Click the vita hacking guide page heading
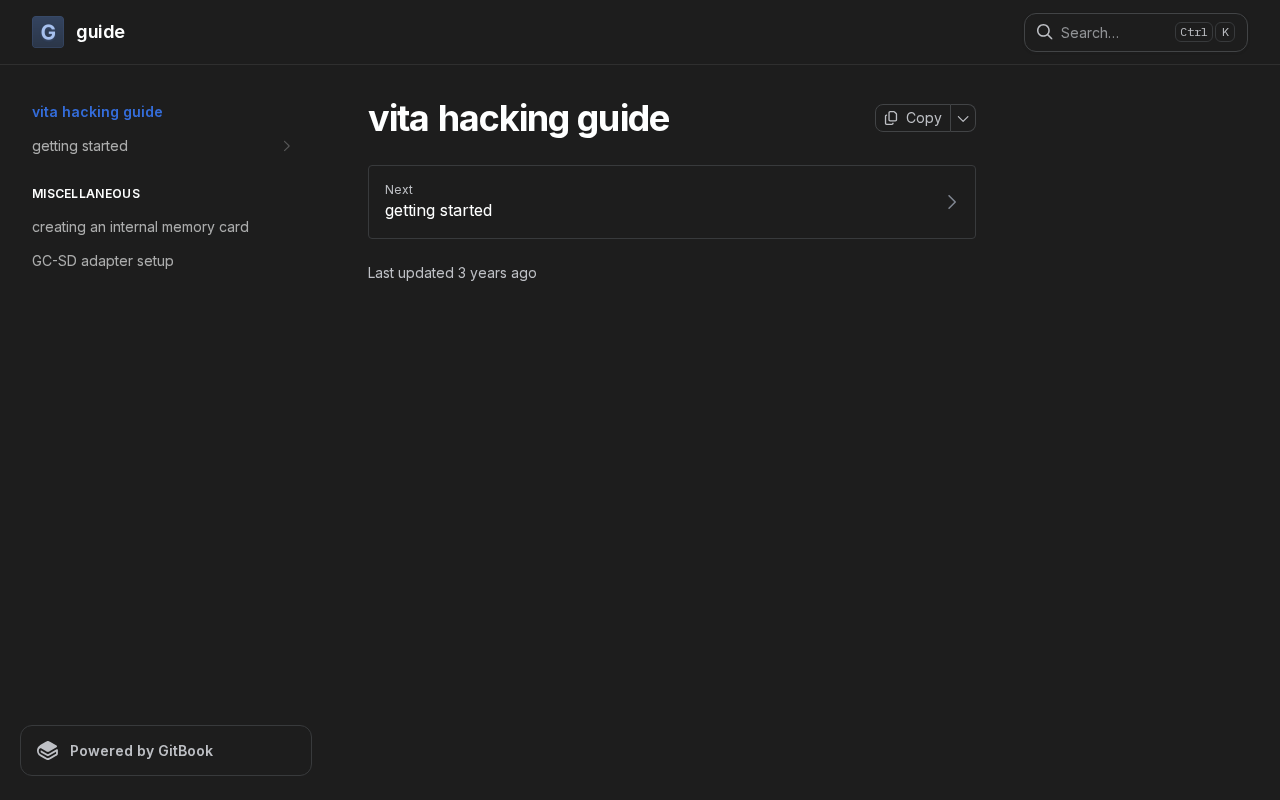The image size is (1280, 800). tap(518, 118)
